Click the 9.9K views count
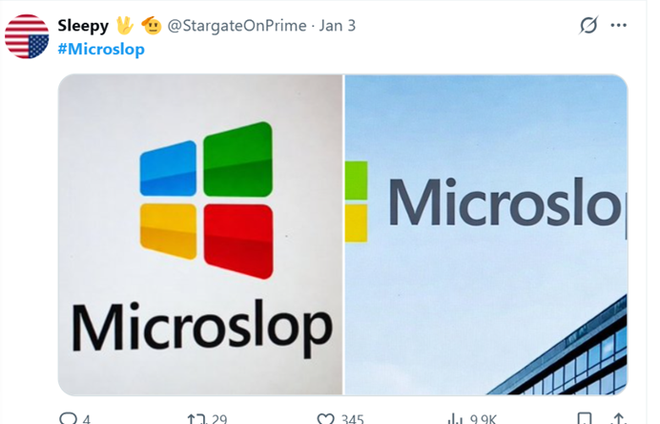The height and width of the screenshot is (424, 660). [x=486, y=419]
